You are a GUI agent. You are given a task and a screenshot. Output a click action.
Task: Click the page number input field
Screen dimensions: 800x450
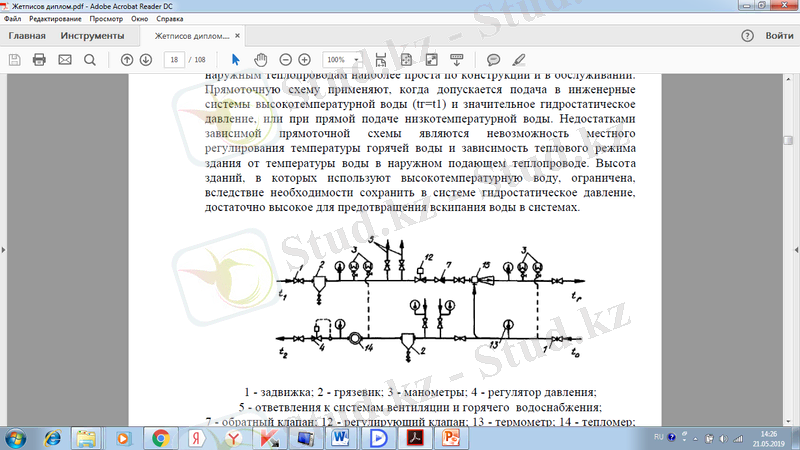pos(175,59)
